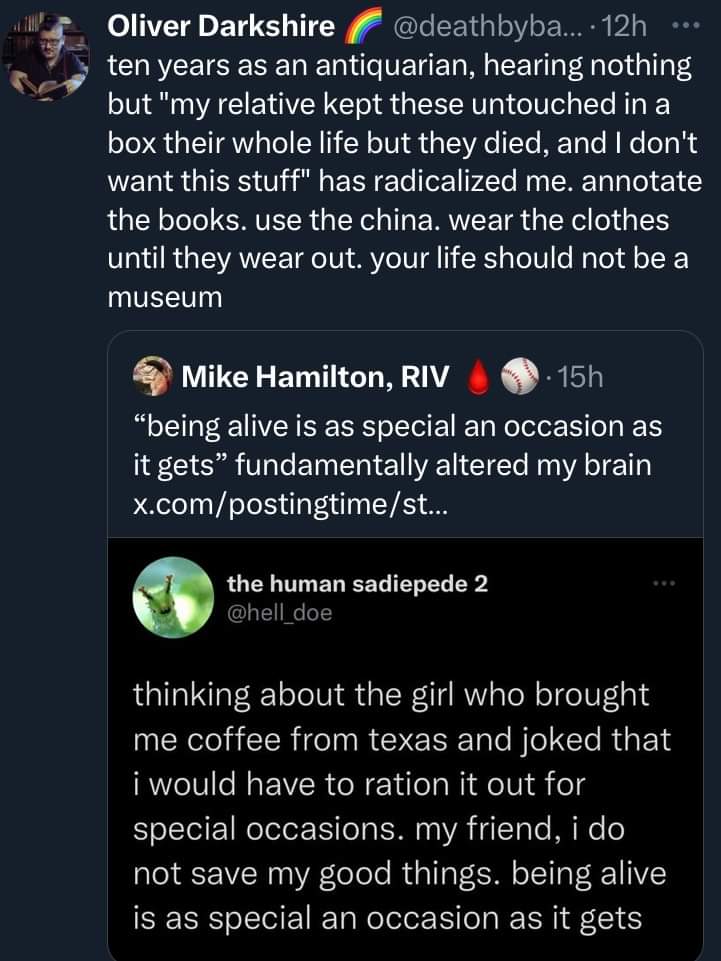This screenshot has height=961, width=721.
Task: Click Mike Hamilton's small avatar
Action: pyautogui.click(x=153, y=377)
